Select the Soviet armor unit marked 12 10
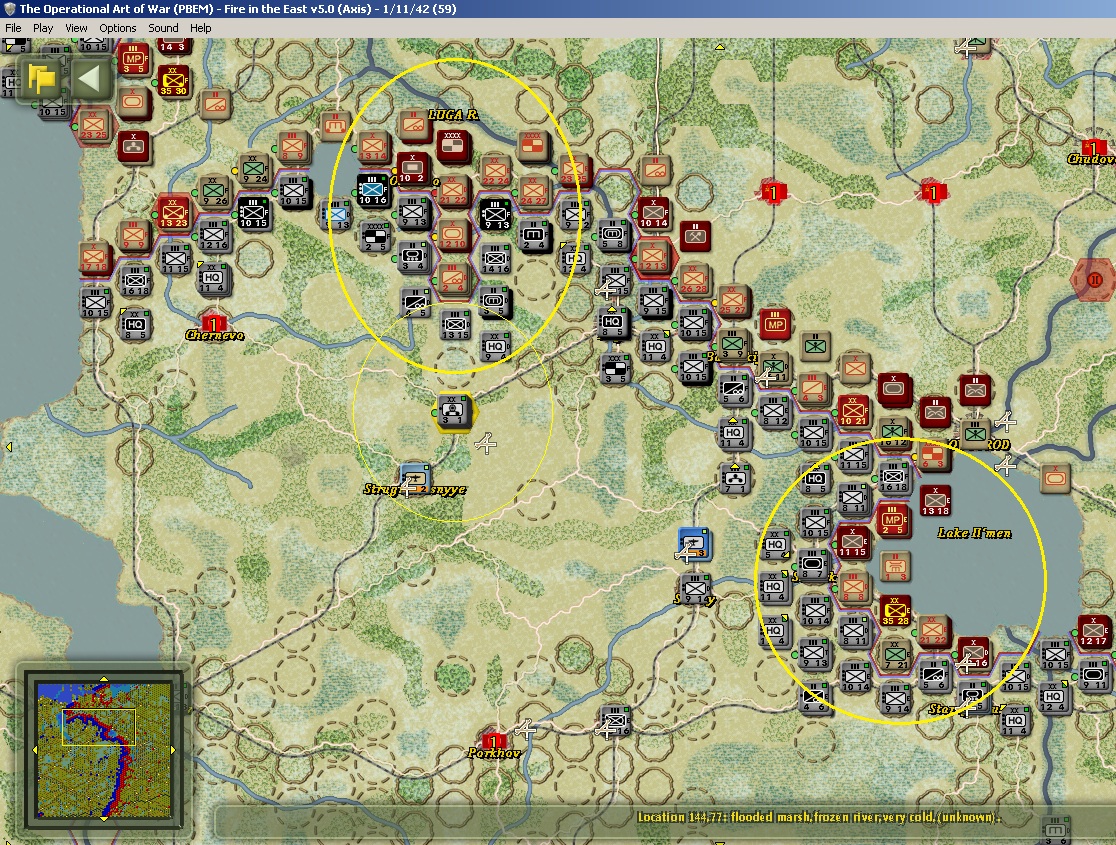 coord(452,234)
